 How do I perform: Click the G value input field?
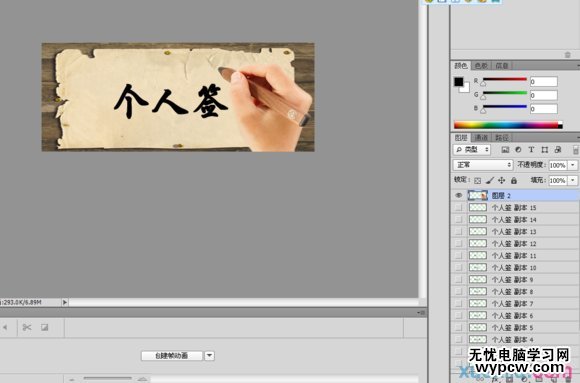click(x=543, y=95)
